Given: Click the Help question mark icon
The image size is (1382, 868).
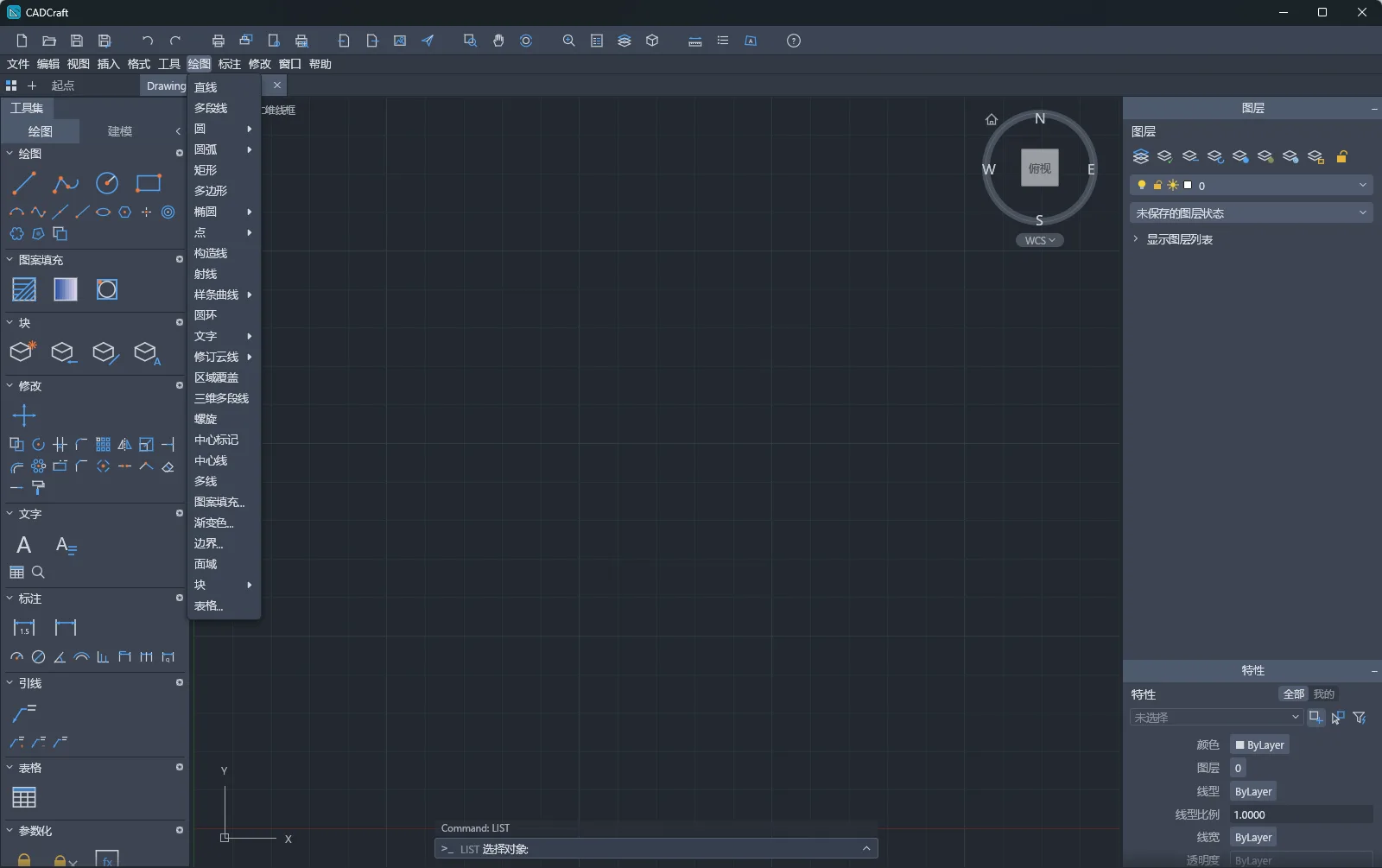Looking at the screenshot, I should [x=794, y=41].
